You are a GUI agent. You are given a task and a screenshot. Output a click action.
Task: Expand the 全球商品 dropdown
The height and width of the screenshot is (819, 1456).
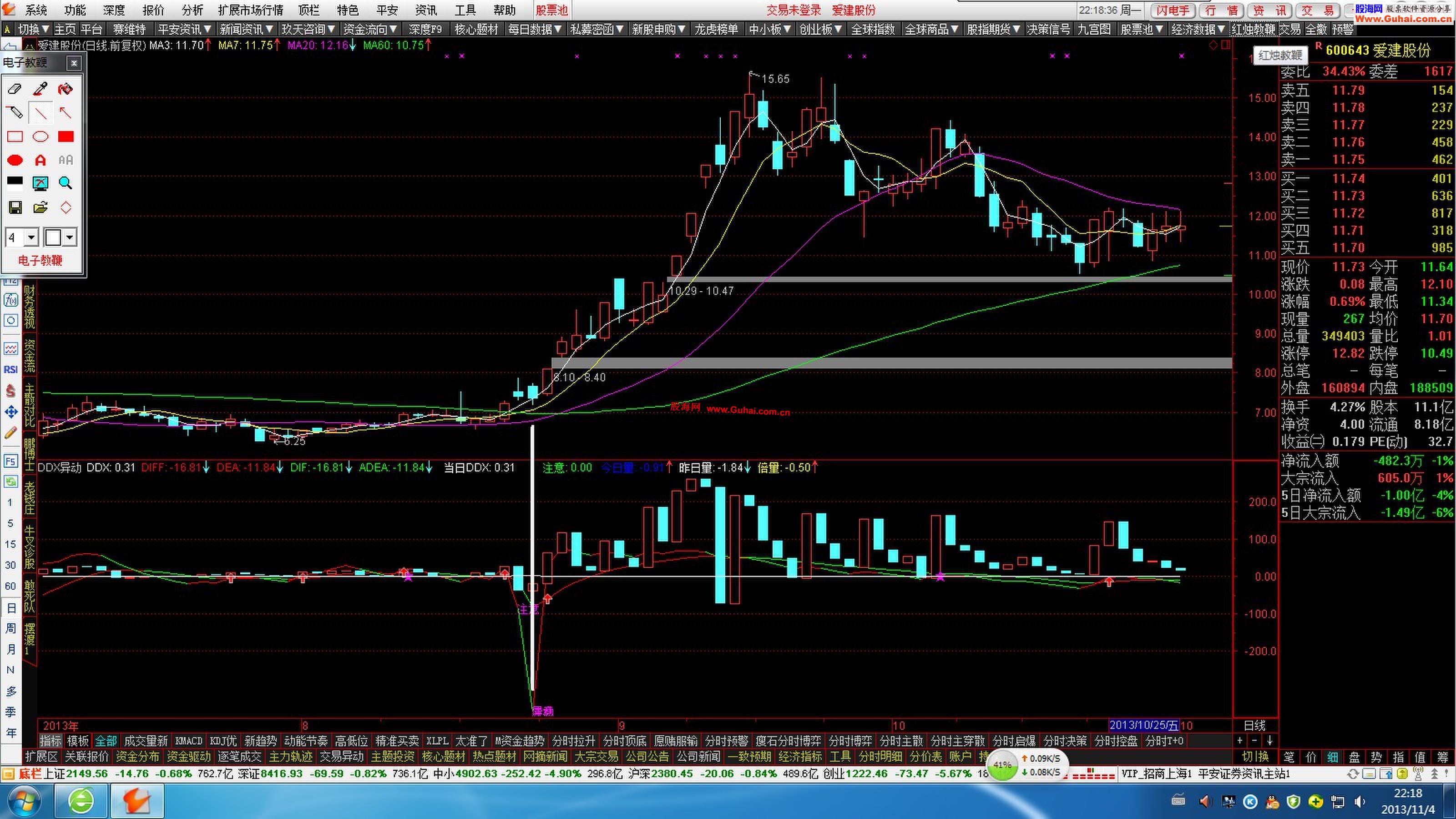click(932, 30)
